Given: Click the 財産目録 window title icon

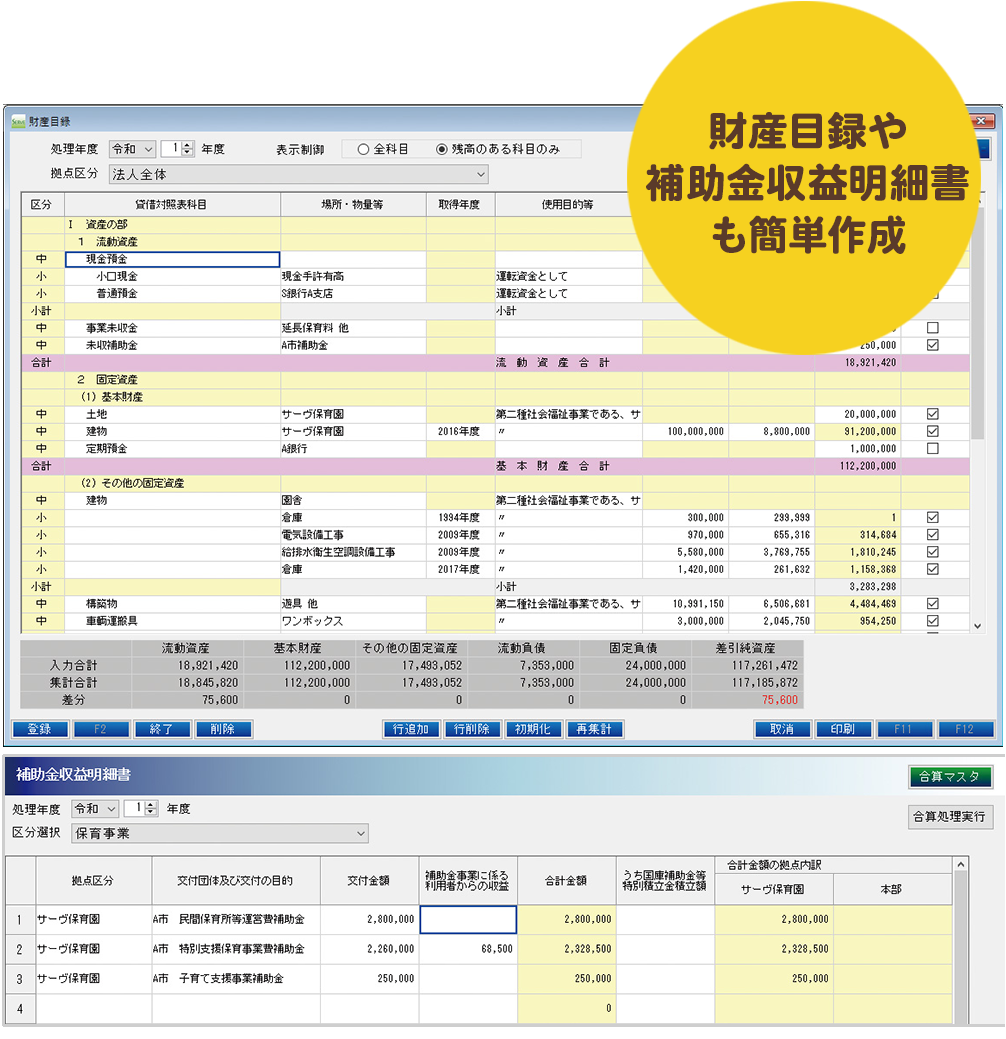Looking at the screenshot, I should [x=17, y=122].
